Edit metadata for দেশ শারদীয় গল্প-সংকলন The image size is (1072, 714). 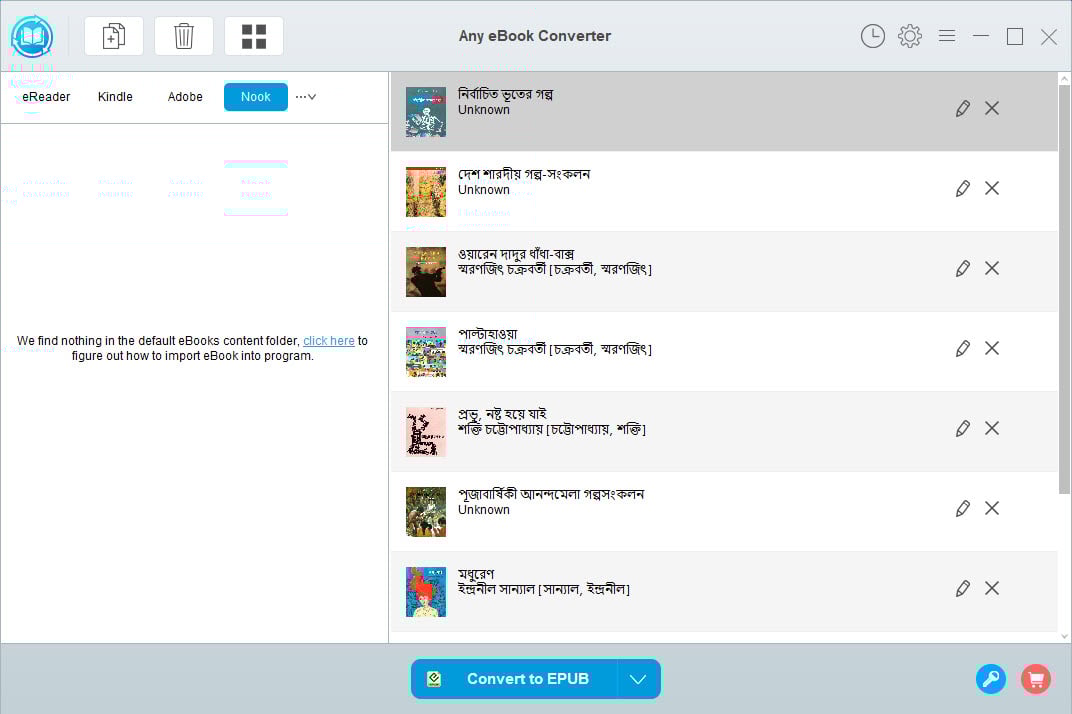coord(963,188)
